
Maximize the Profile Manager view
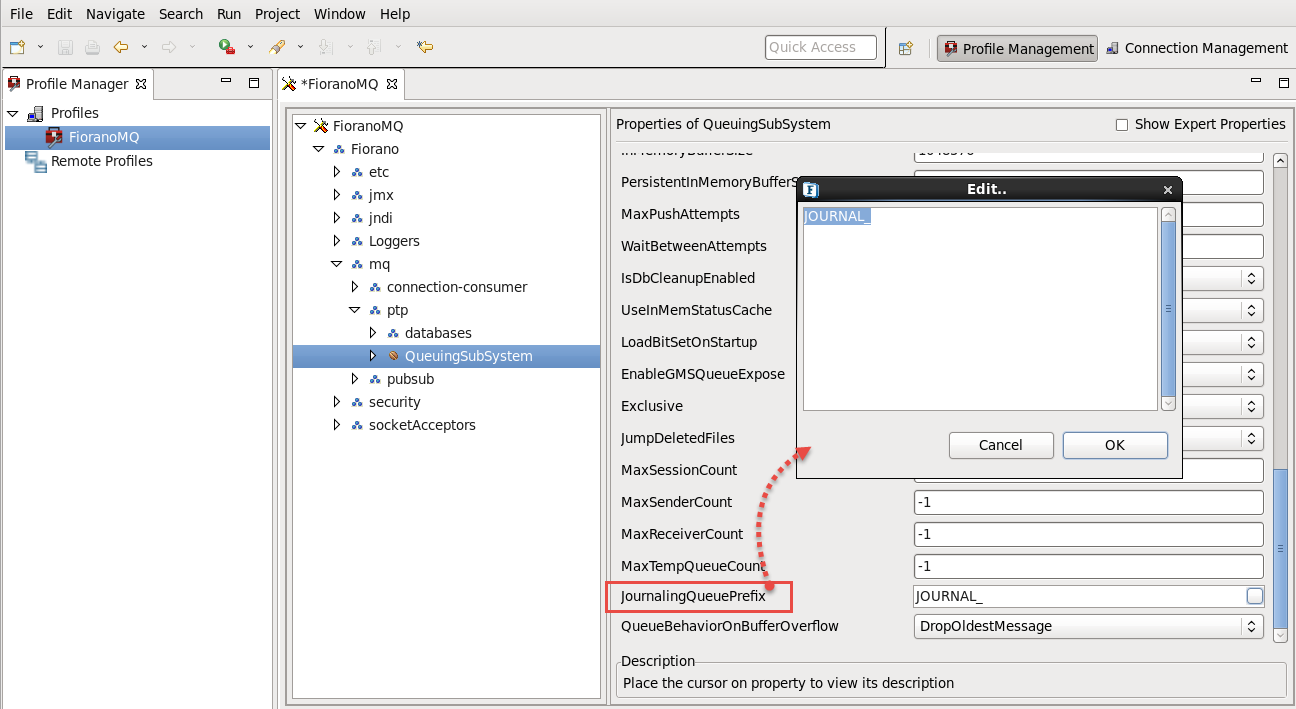[x=254, y=83]
